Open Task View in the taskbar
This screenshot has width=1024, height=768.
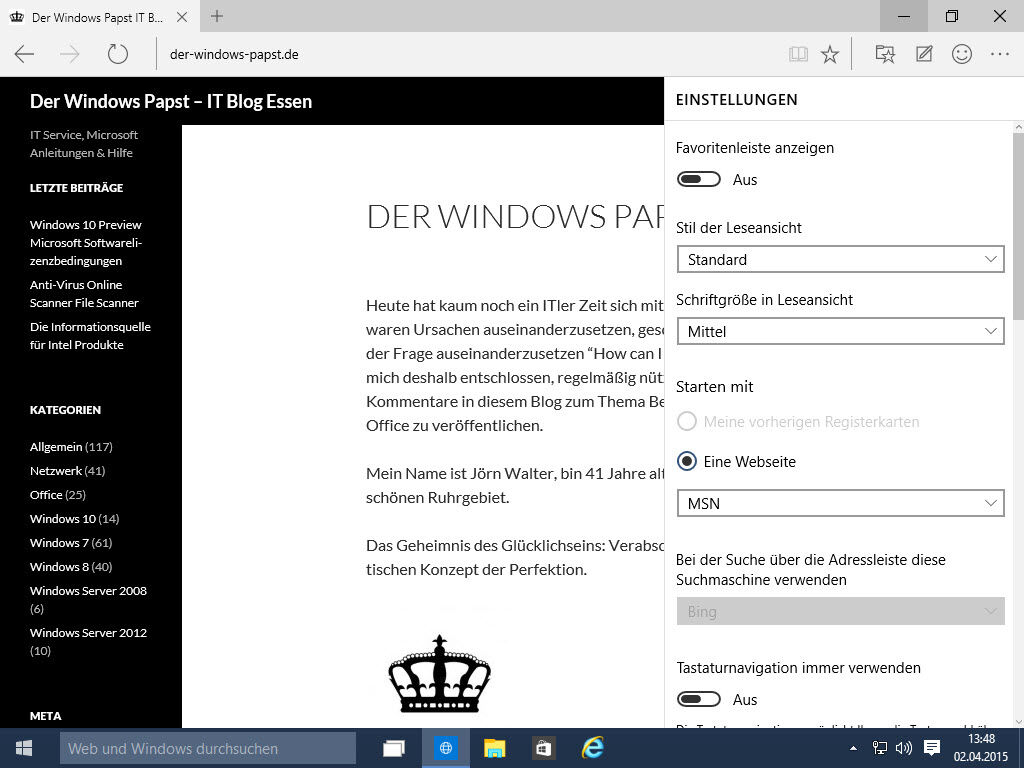pos(394,748)
